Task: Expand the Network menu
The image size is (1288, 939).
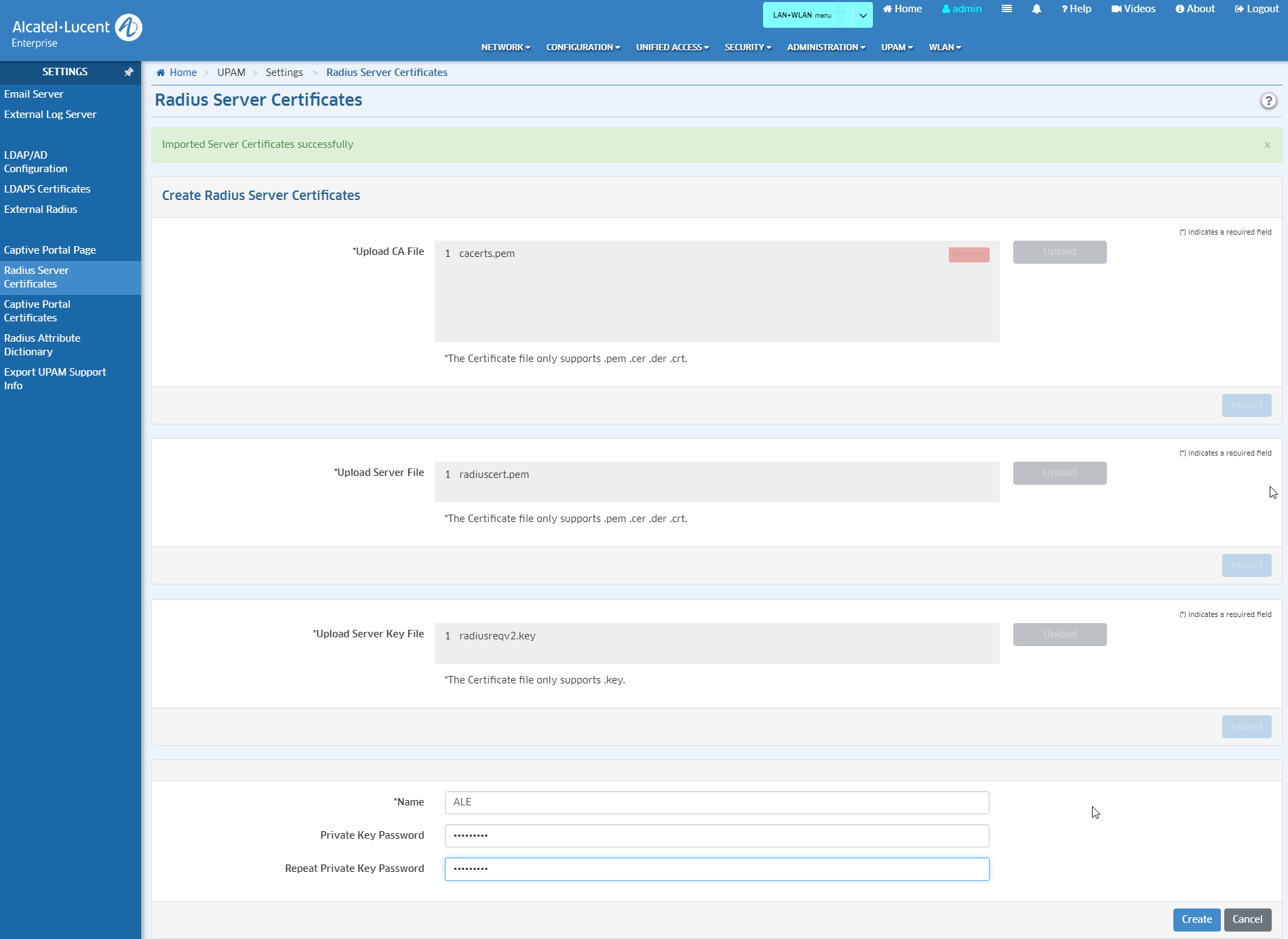Action: pyautogui.click(x=505, y=47)
